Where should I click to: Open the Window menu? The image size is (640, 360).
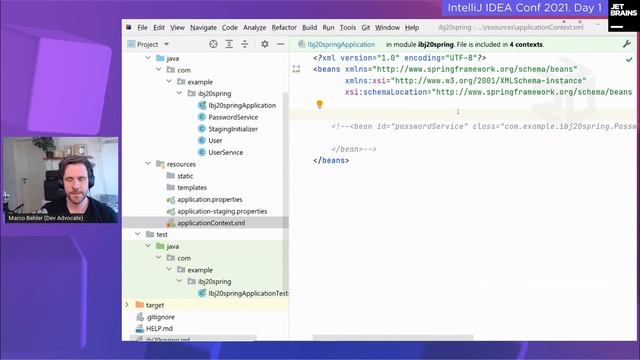387,27
